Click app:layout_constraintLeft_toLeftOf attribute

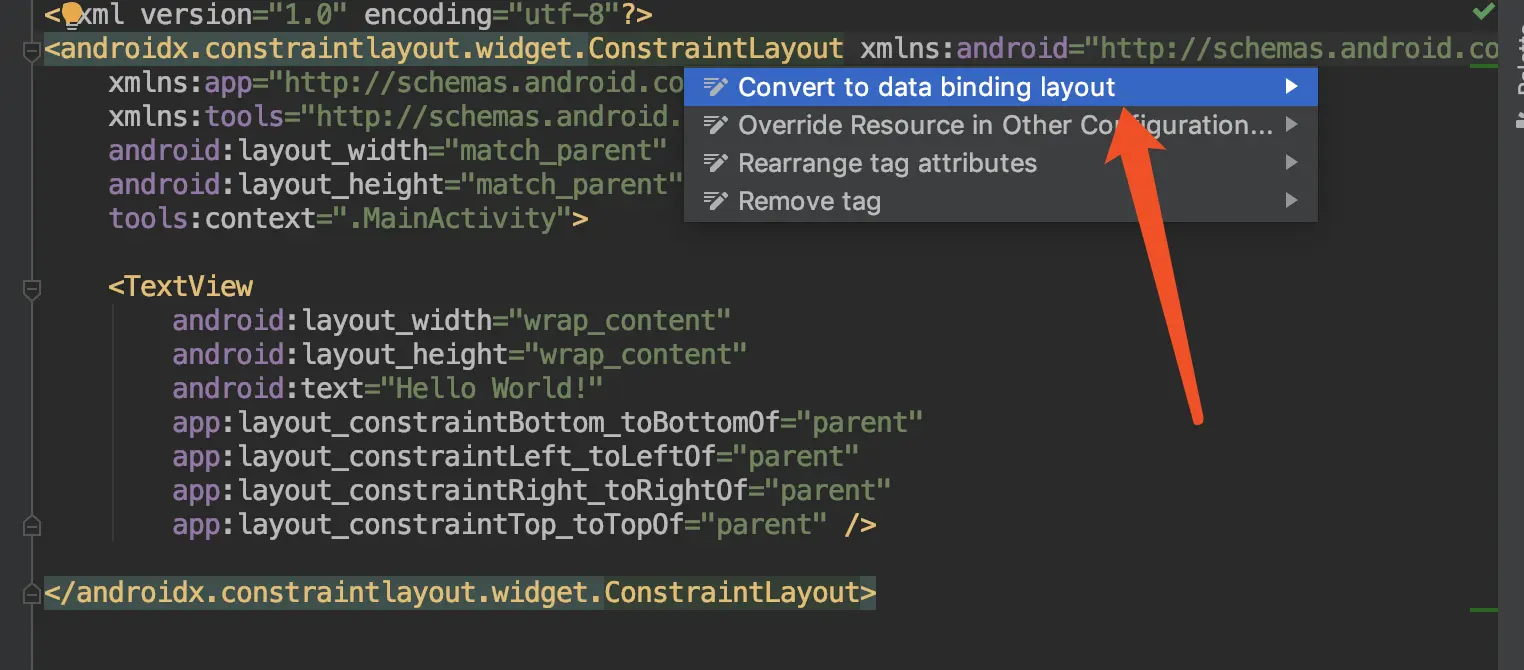pos(516,457)
